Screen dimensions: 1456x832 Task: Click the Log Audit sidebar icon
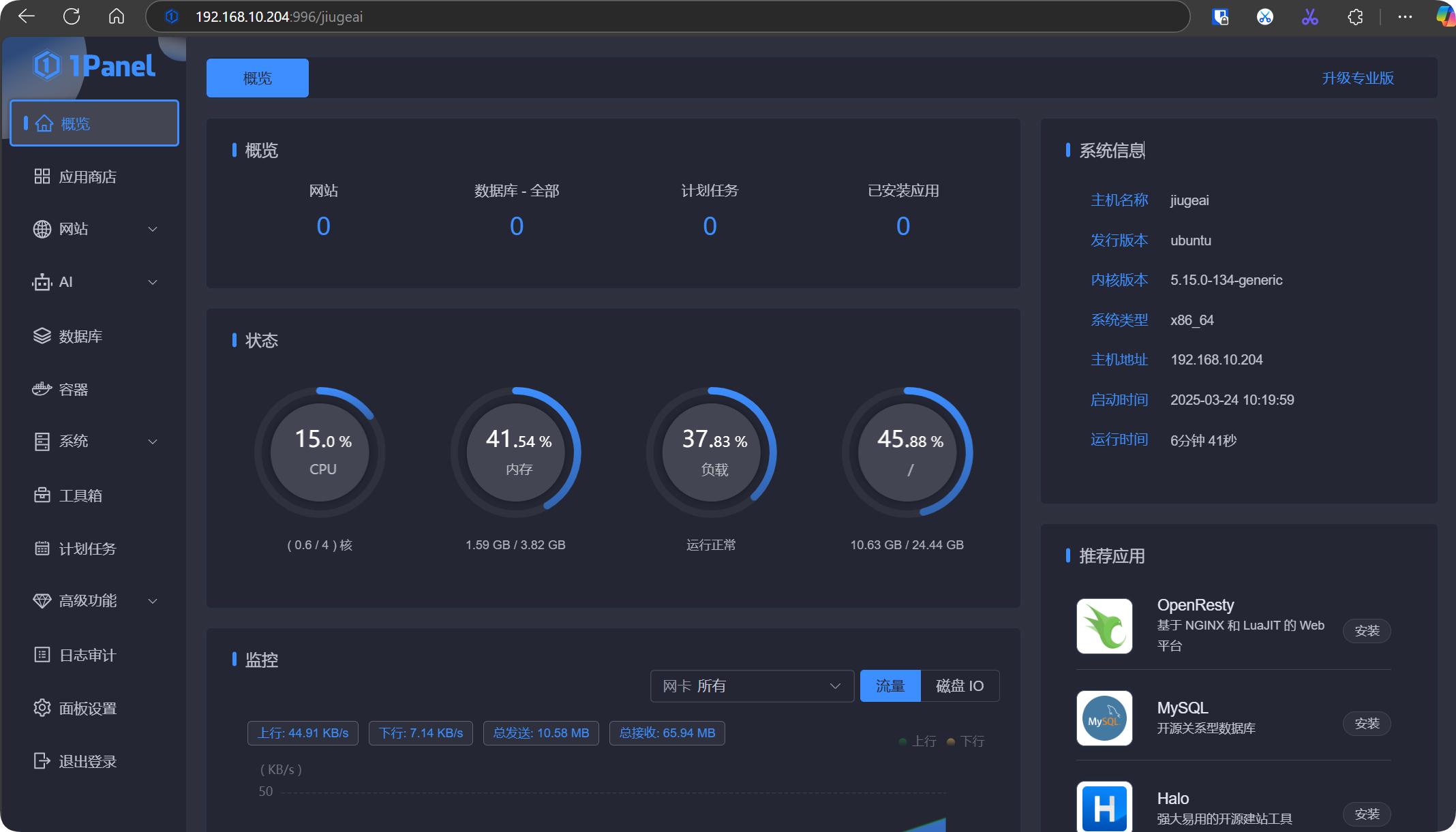42,655
